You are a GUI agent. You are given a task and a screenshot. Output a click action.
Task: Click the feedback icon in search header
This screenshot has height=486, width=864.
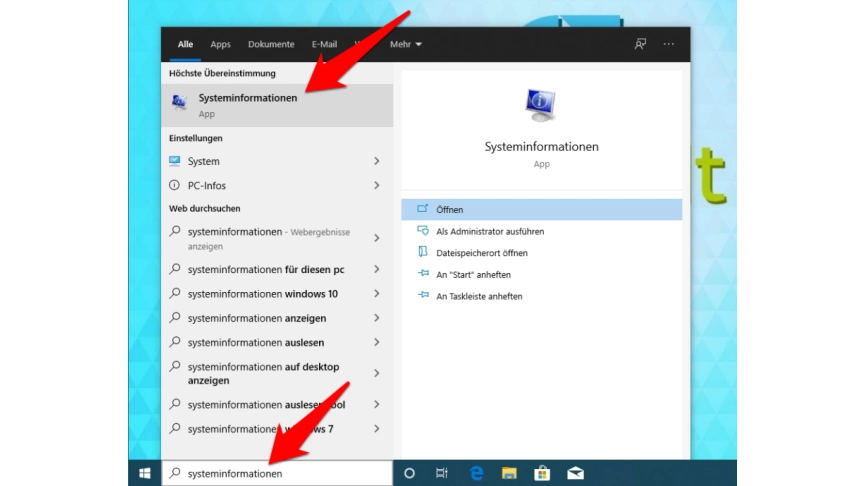click(640, 44)
